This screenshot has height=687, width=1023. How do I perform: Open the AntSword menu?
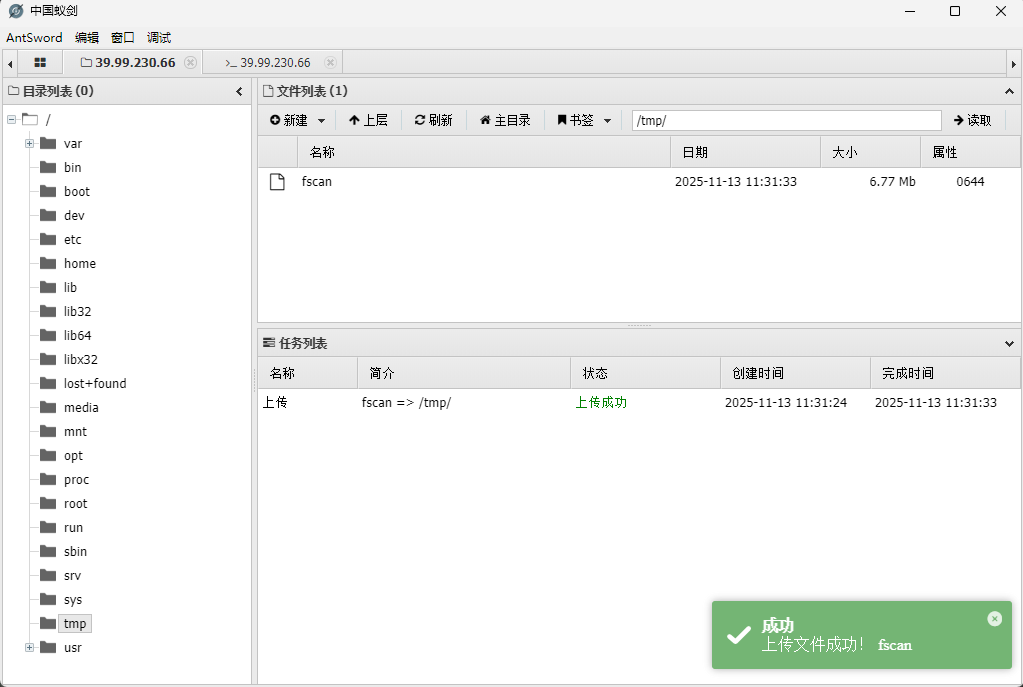click(x=34, y=37)
